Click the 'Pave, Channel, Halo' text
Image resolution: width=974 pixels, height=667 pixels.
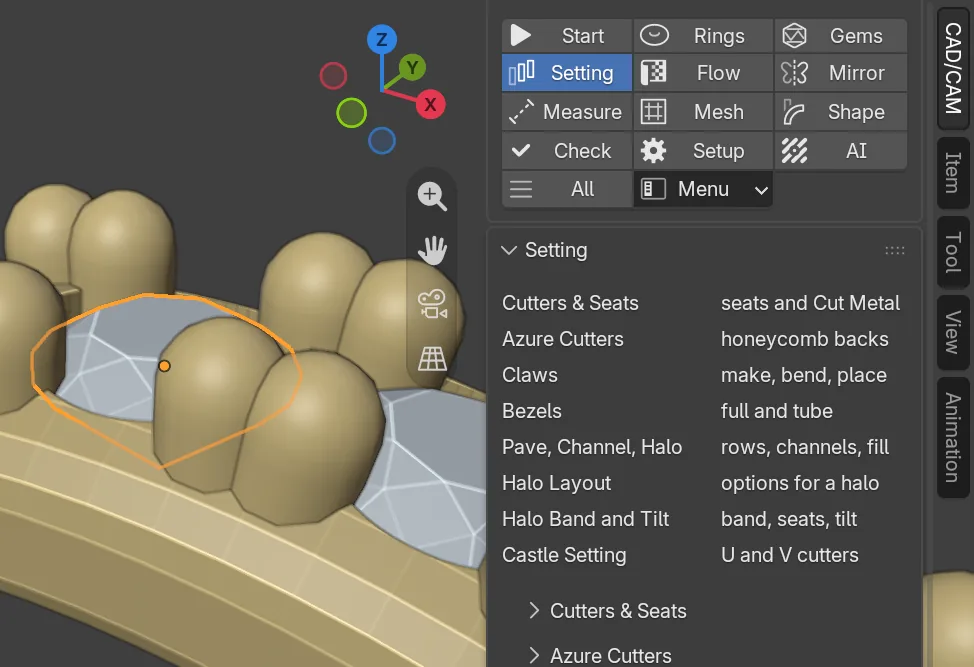pos(592,447)
